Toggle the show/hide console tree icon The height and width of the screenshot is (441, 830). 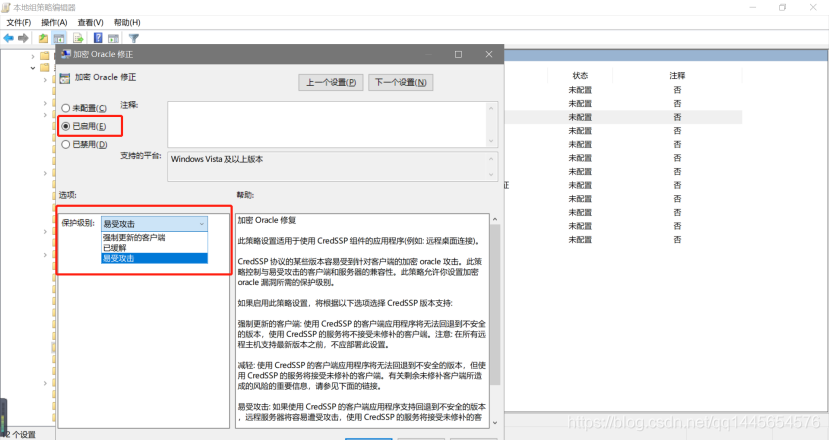click(59, 38)
